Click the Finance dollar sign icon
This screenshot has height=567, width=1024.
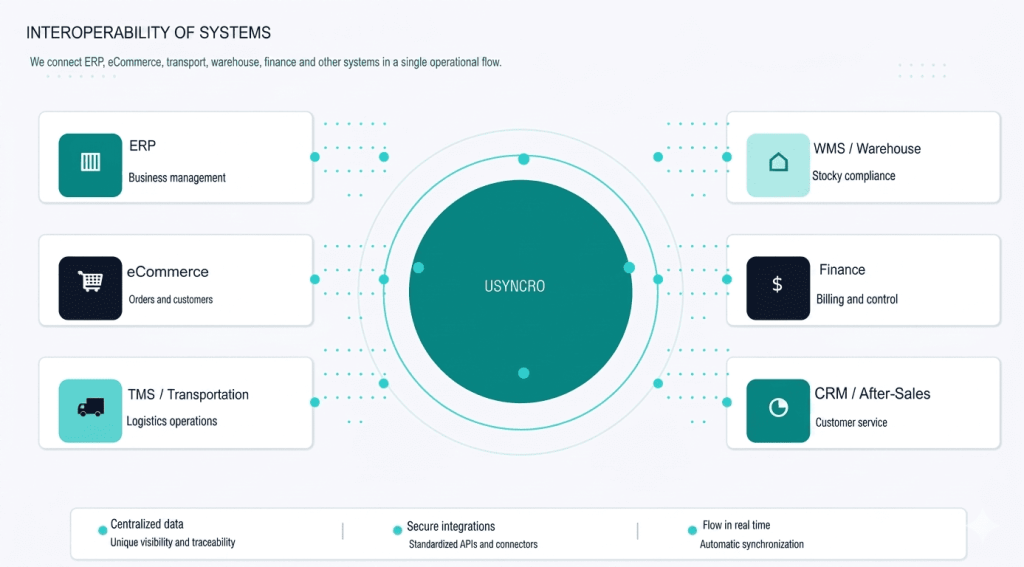pyautogui.click(x=778, y=288)
